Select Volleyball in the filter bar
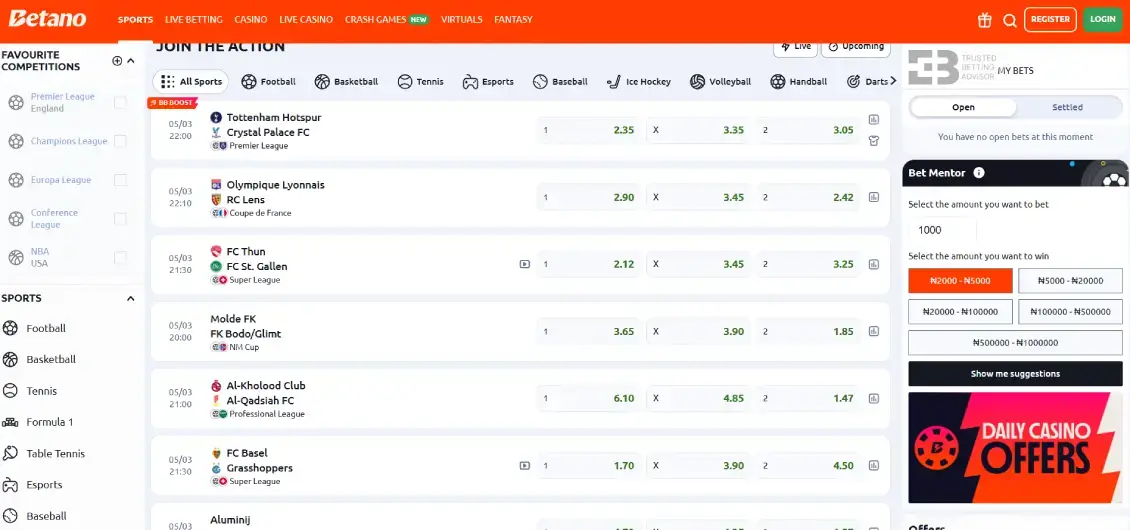1130x530 pixels. (x=721, y=81)
